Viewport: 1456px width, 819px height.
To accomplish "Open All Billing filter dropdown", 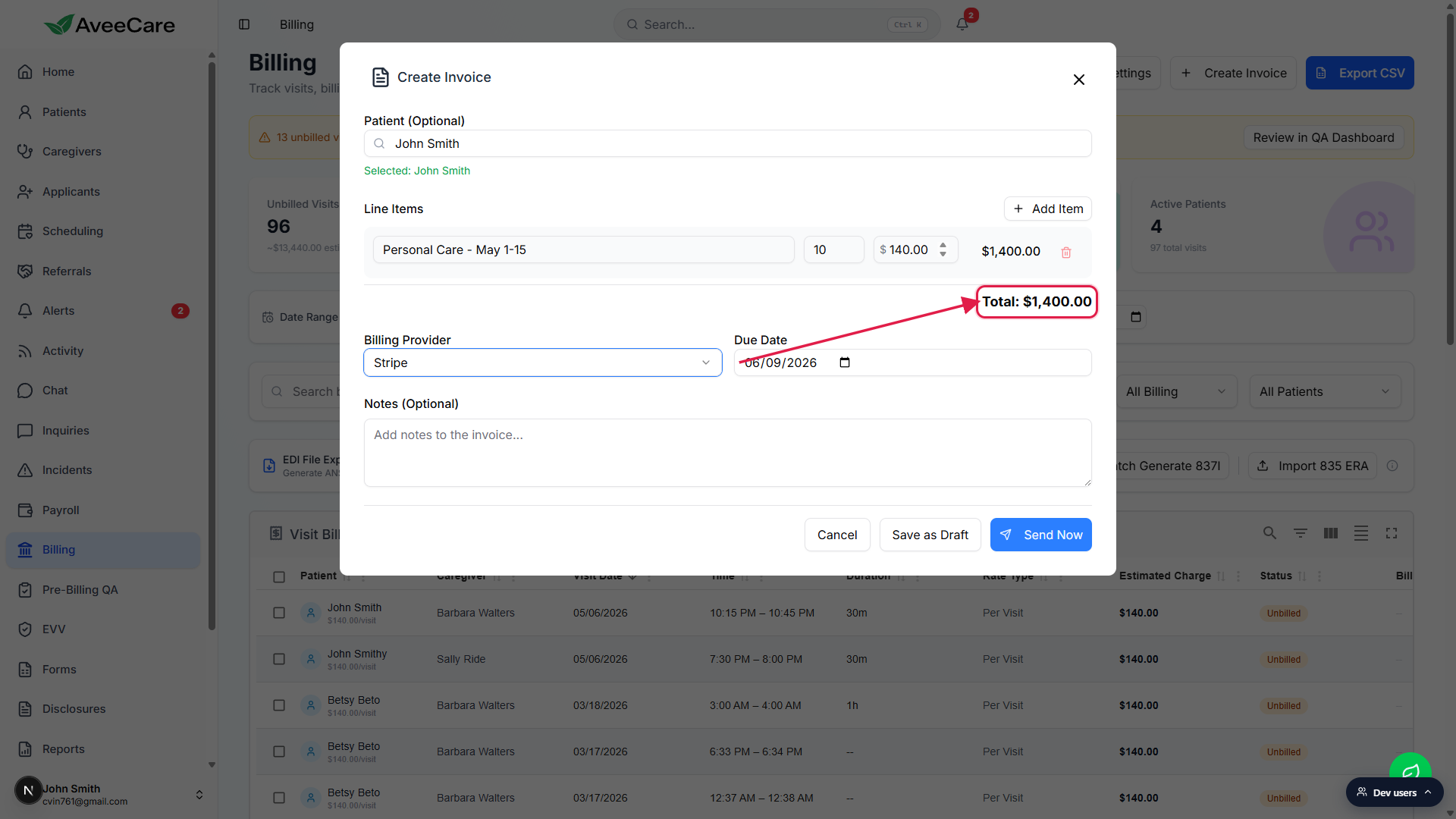I will [x=1175, y=391].
